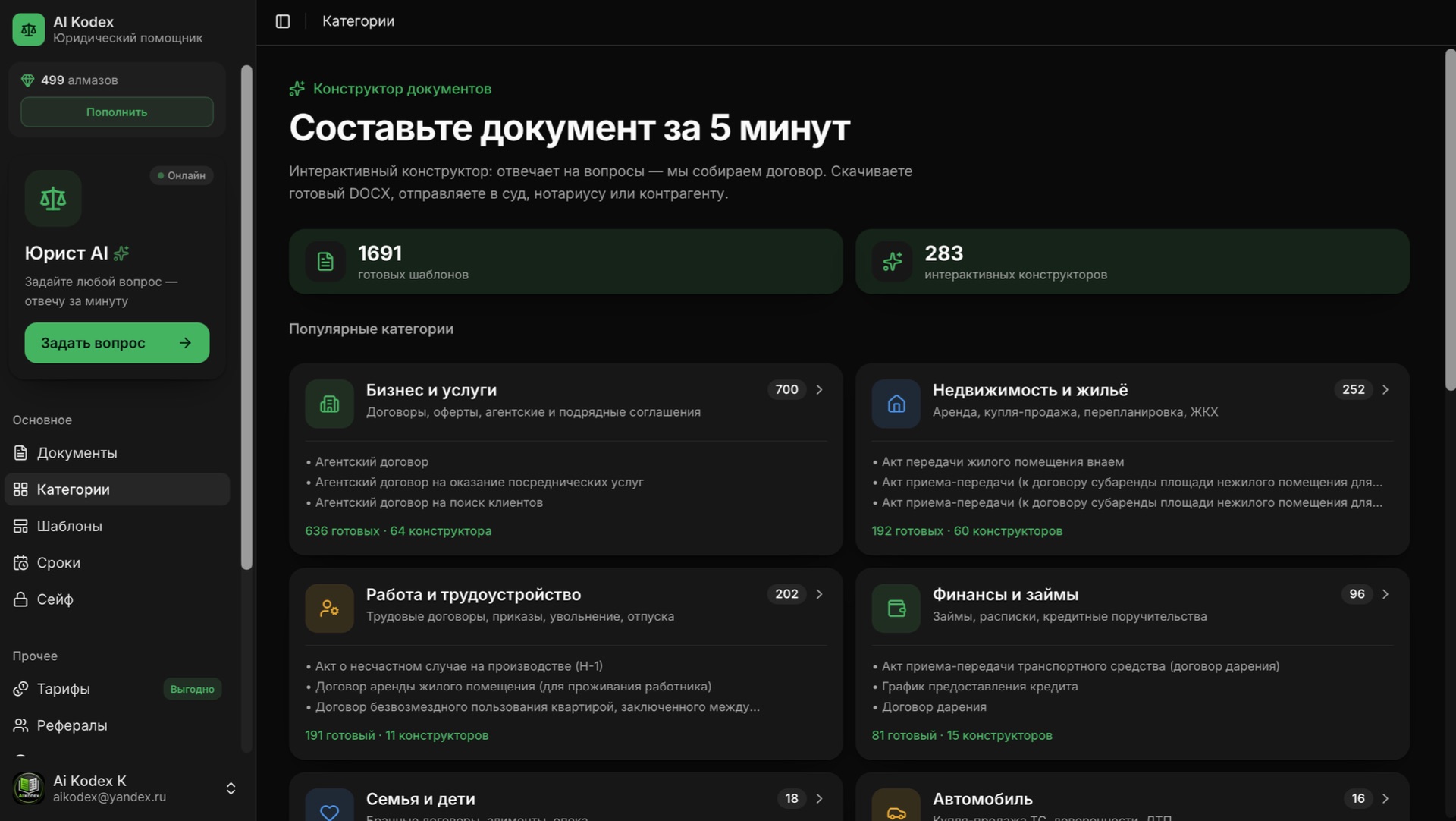This screenshot has height=821, width=1456.
Task: Click the main page vertical scrollbar
Action: (x=1450, y=220)
